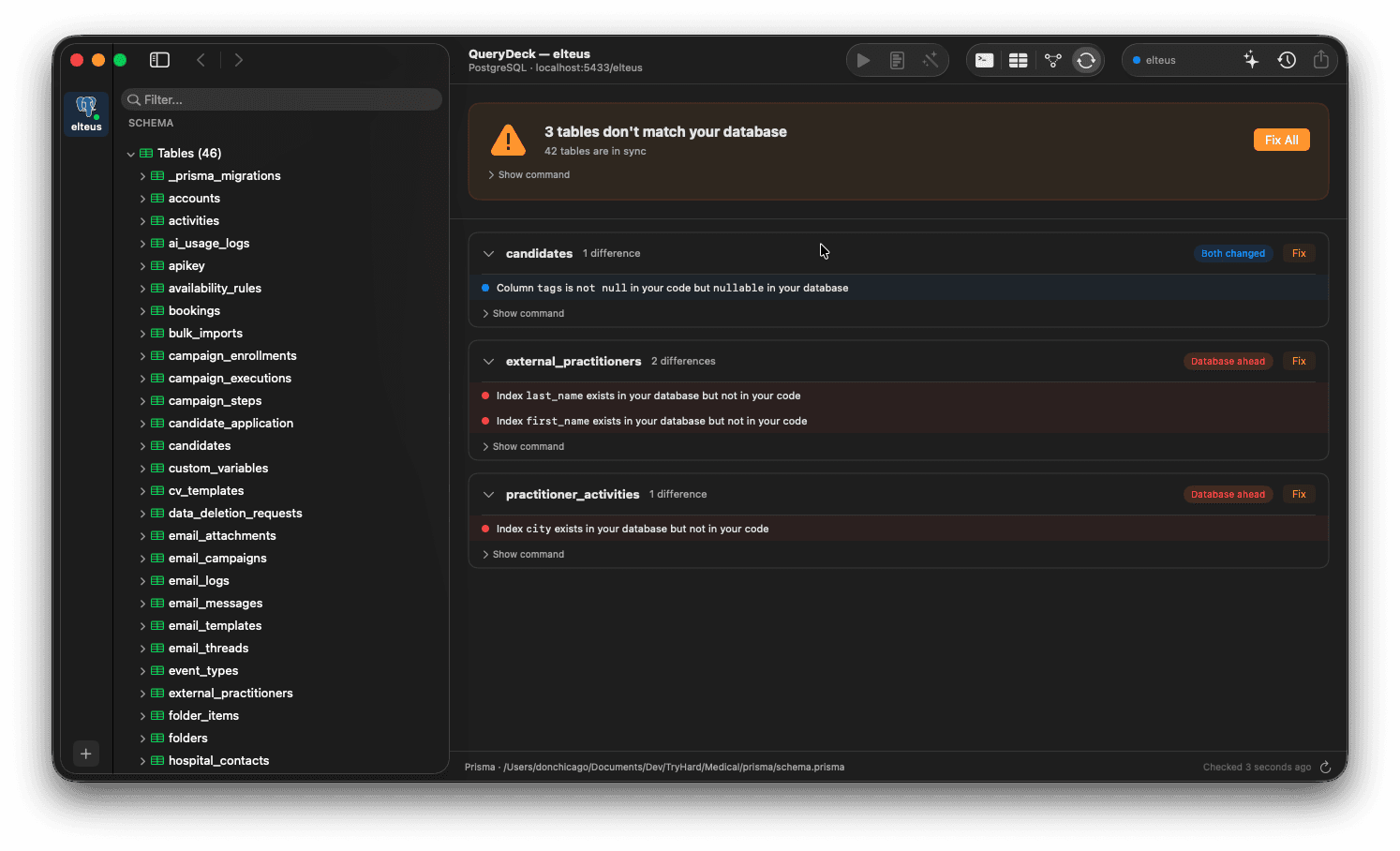Image resolution: width=1400 pixels, height=851 pixels.
Task: Run the query with the play button
Action: 863,60
